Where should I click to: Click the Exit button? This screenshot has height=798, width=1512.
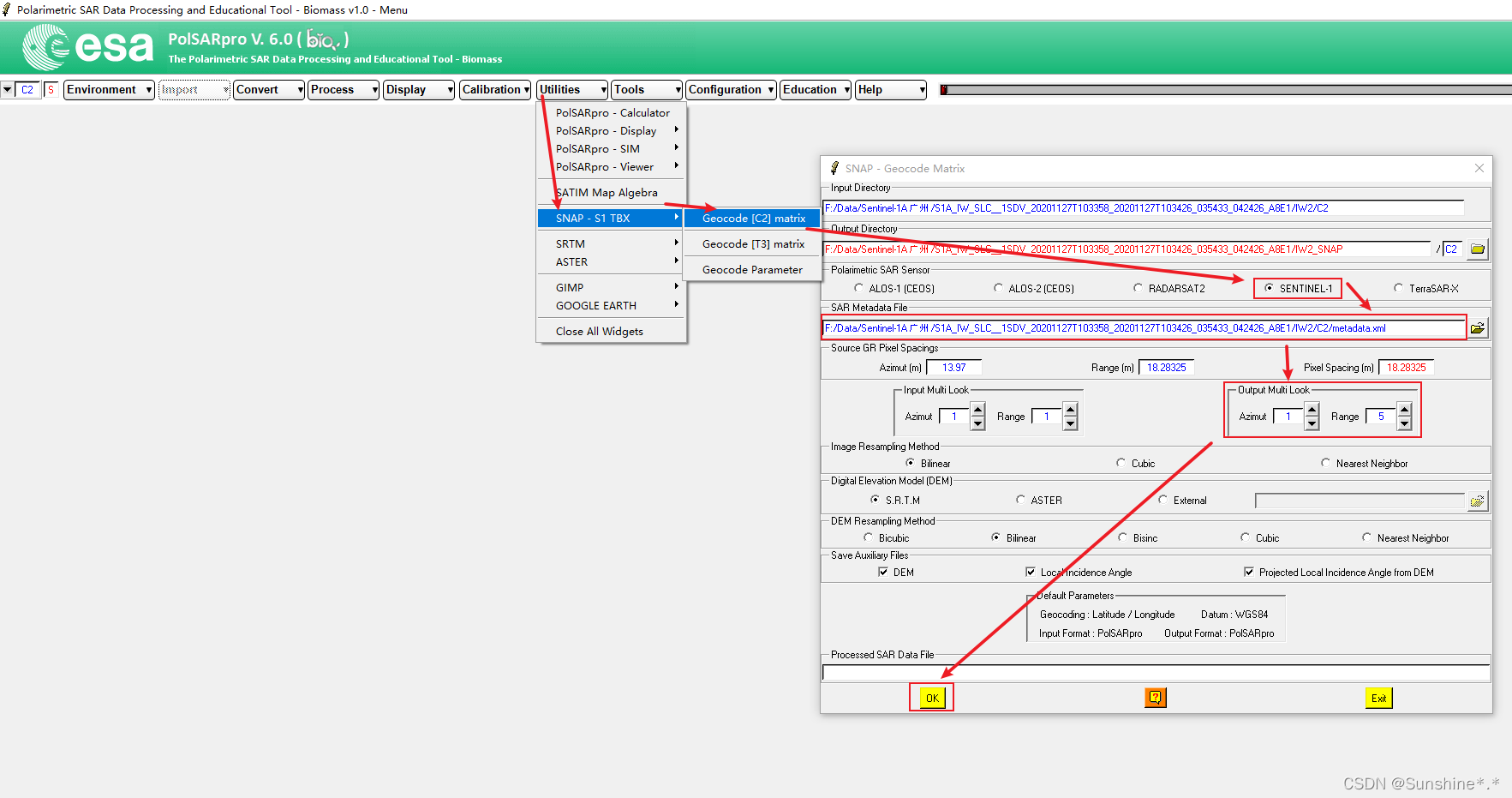[1378, 699]
